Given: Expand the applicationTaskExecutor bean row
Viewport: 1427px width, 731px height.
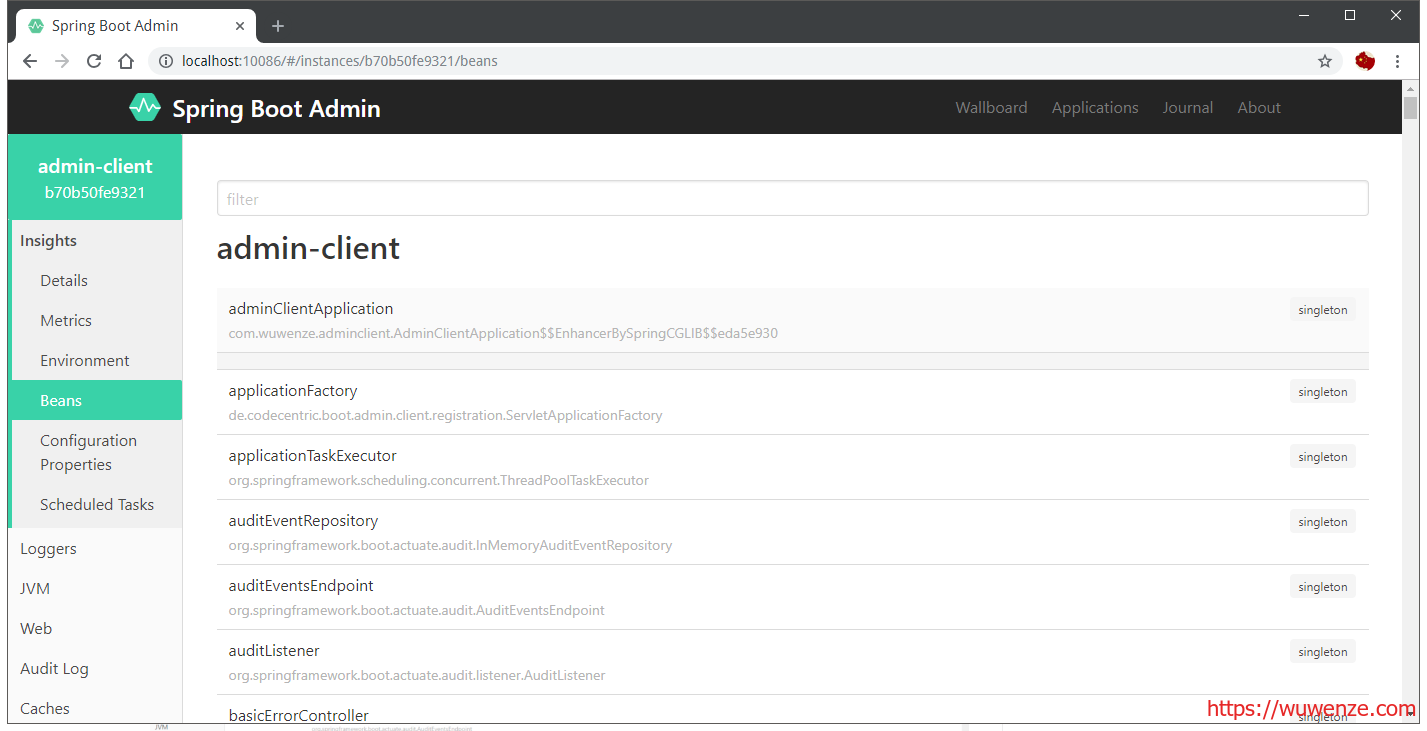Looking at the screenshot, I should pos(792,467).
